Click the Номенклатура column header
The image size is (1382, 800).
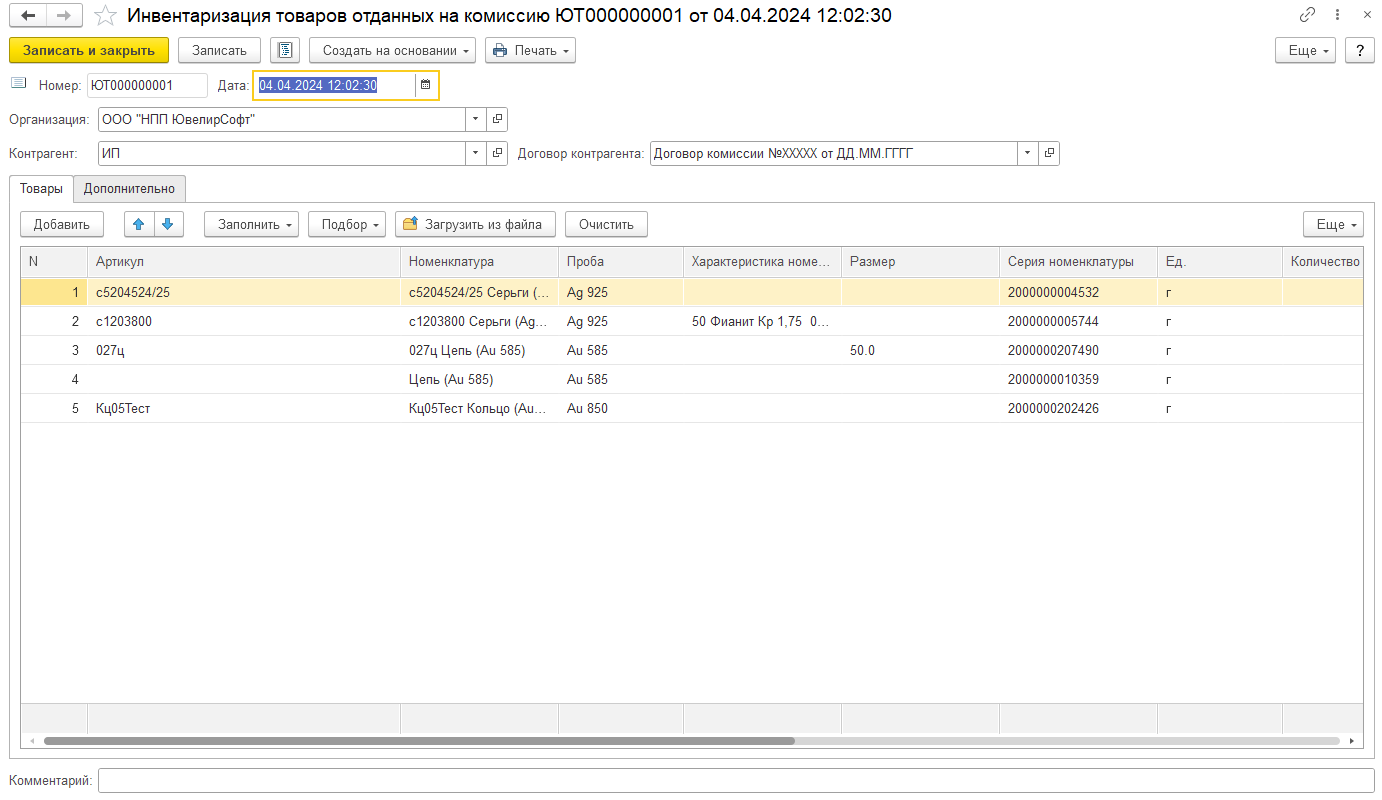tap(480, 262)
